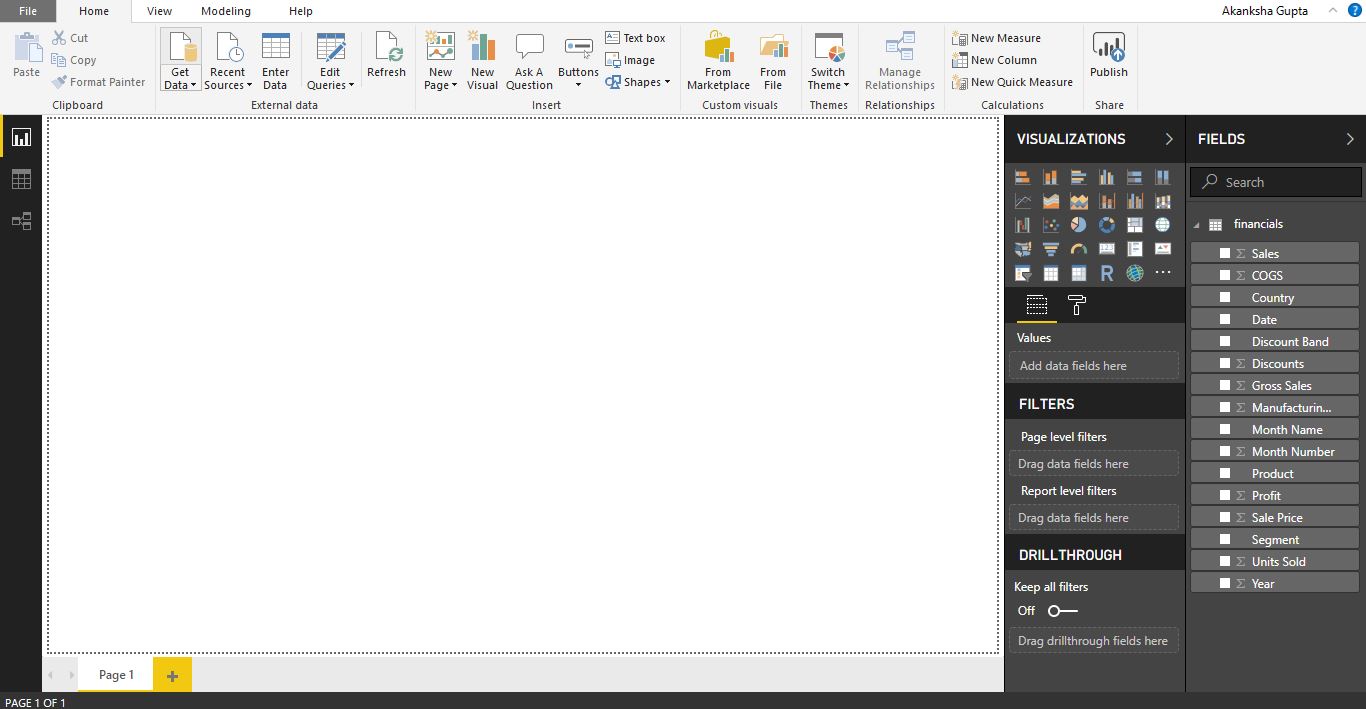The height and width of the screenshot is (709, 1366).
Task: Switch to Data view in left sidebar
Action: click(21, 179)
